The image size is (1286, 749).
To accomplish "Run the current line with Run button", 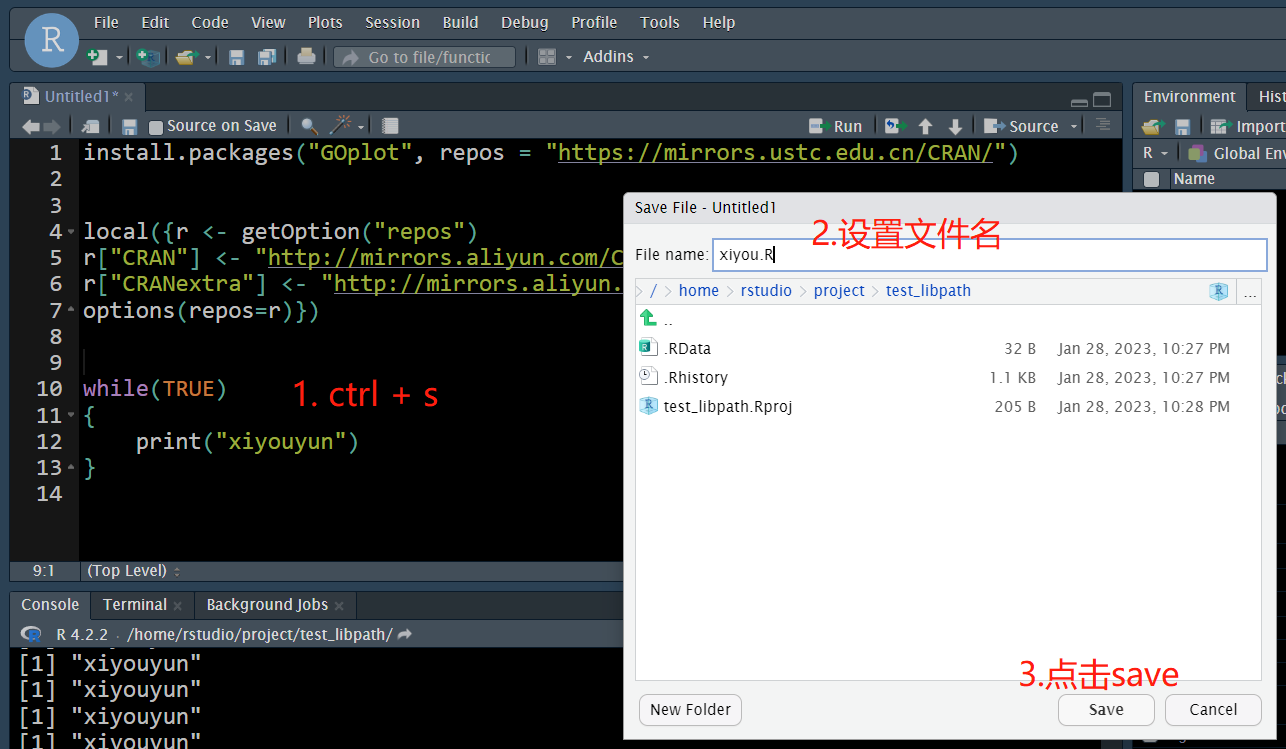I will pos(836,125).
